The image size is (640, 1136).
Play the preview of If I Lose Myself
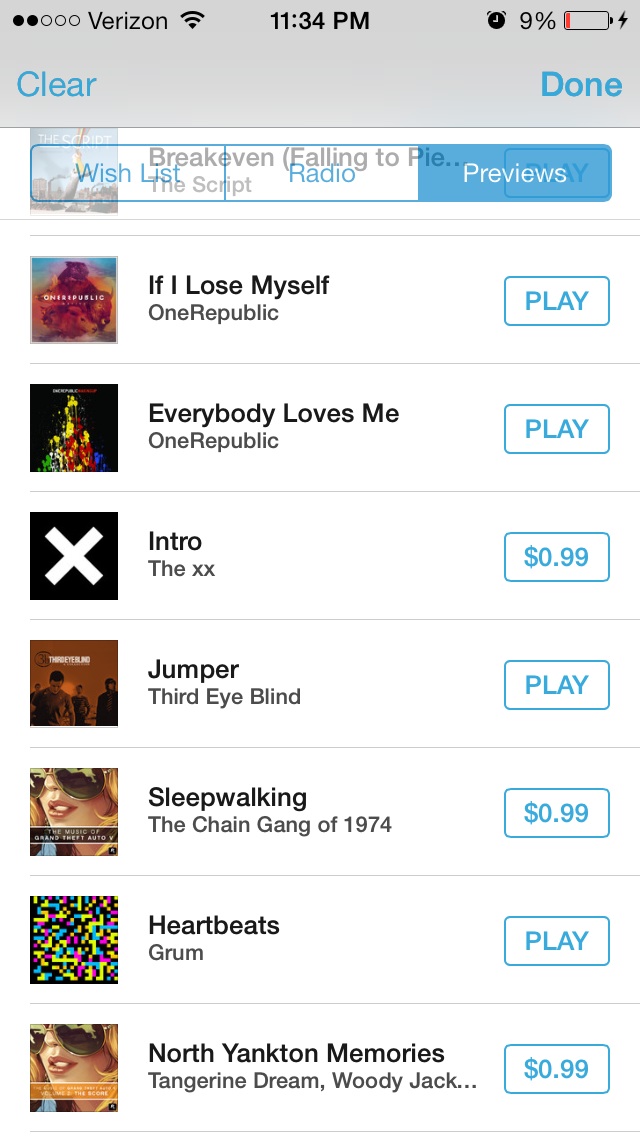(x=556, y=301)
